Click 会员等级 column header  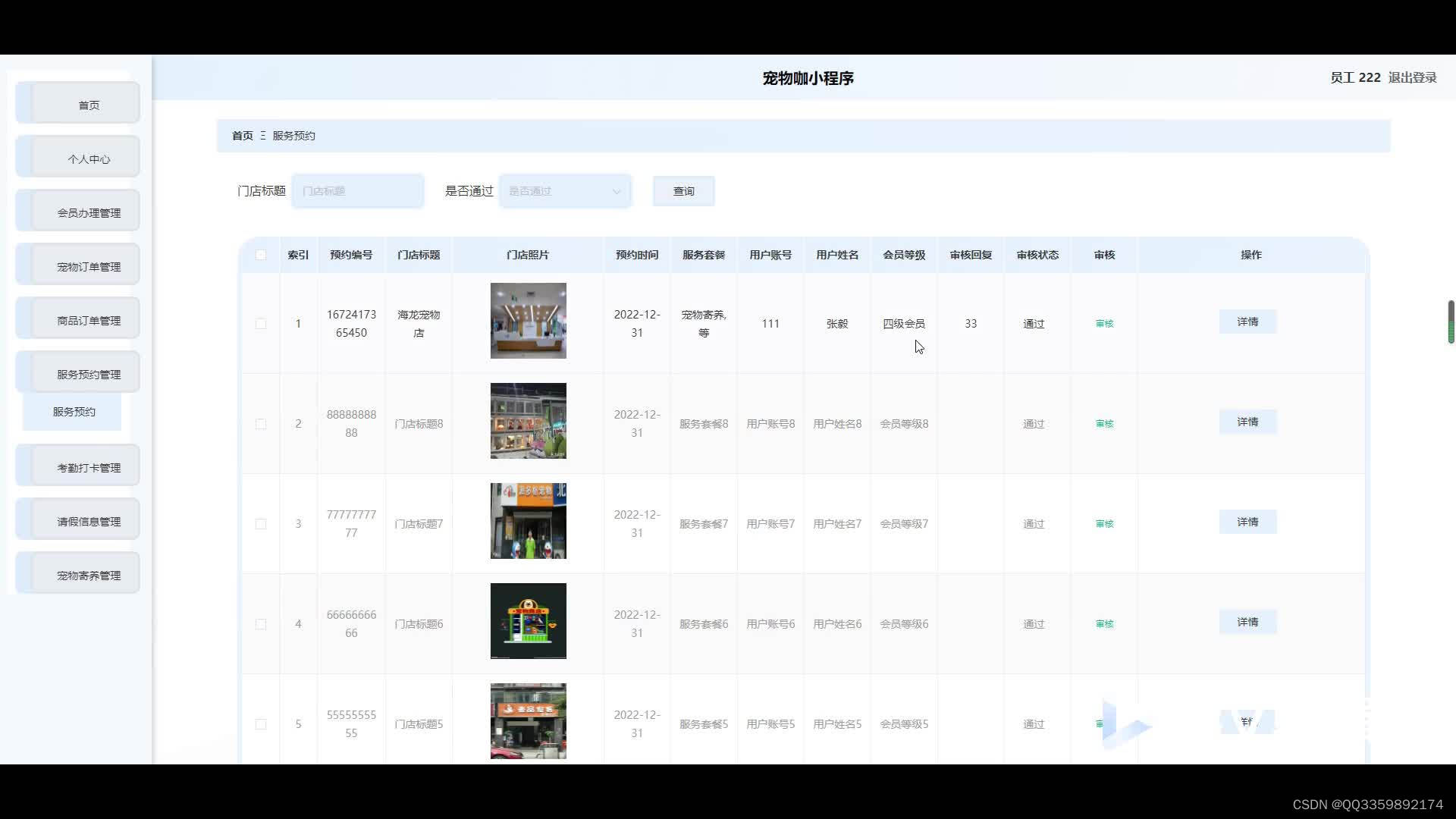[904, 255]
